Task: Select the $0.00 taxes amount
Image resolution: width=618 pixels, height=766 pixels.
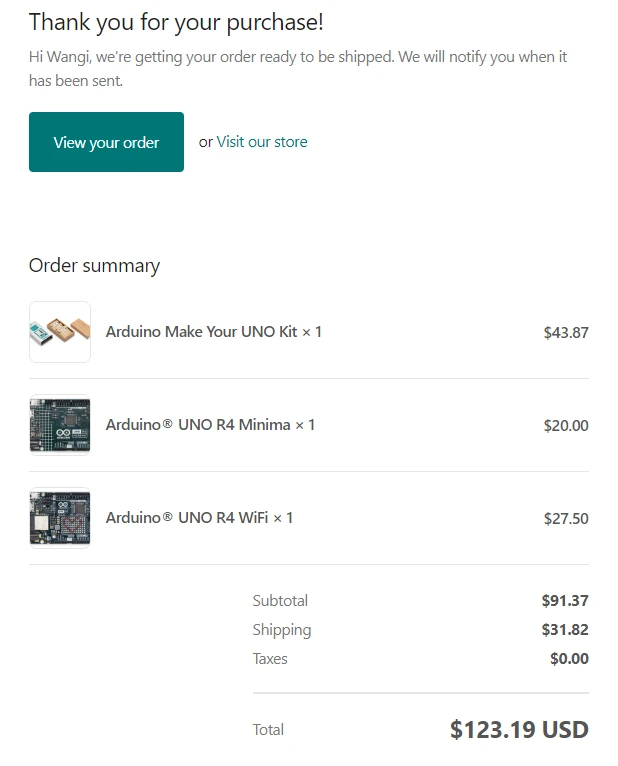Action: tap(569, 659)
